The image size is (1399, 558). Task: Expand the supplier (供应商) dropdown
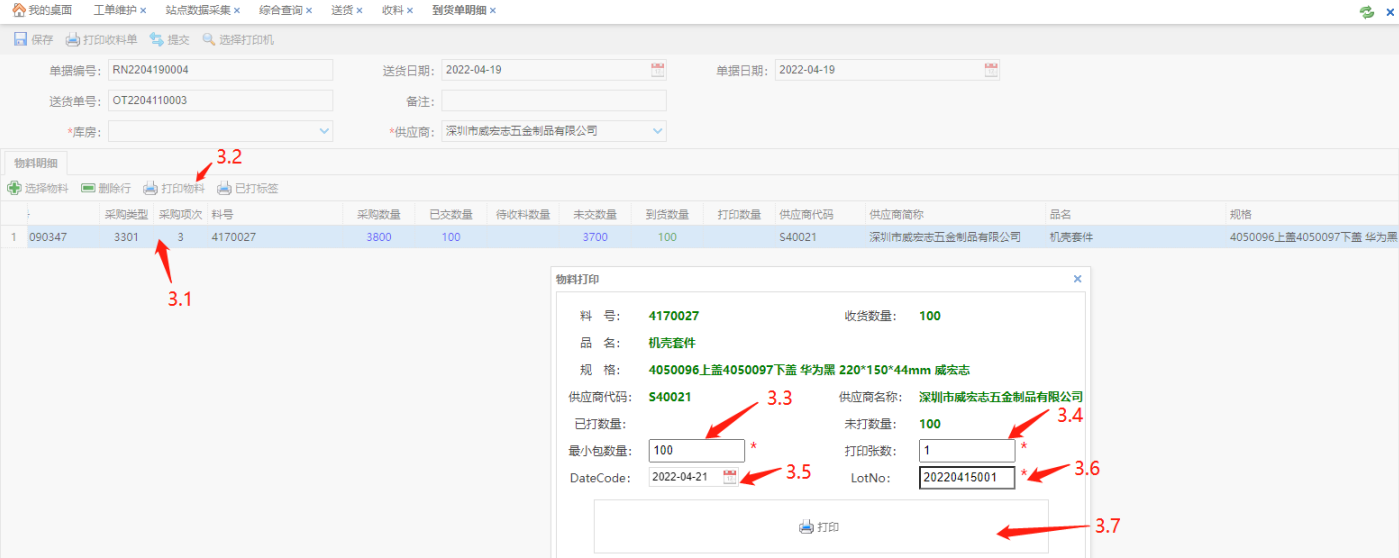(657, 131)
